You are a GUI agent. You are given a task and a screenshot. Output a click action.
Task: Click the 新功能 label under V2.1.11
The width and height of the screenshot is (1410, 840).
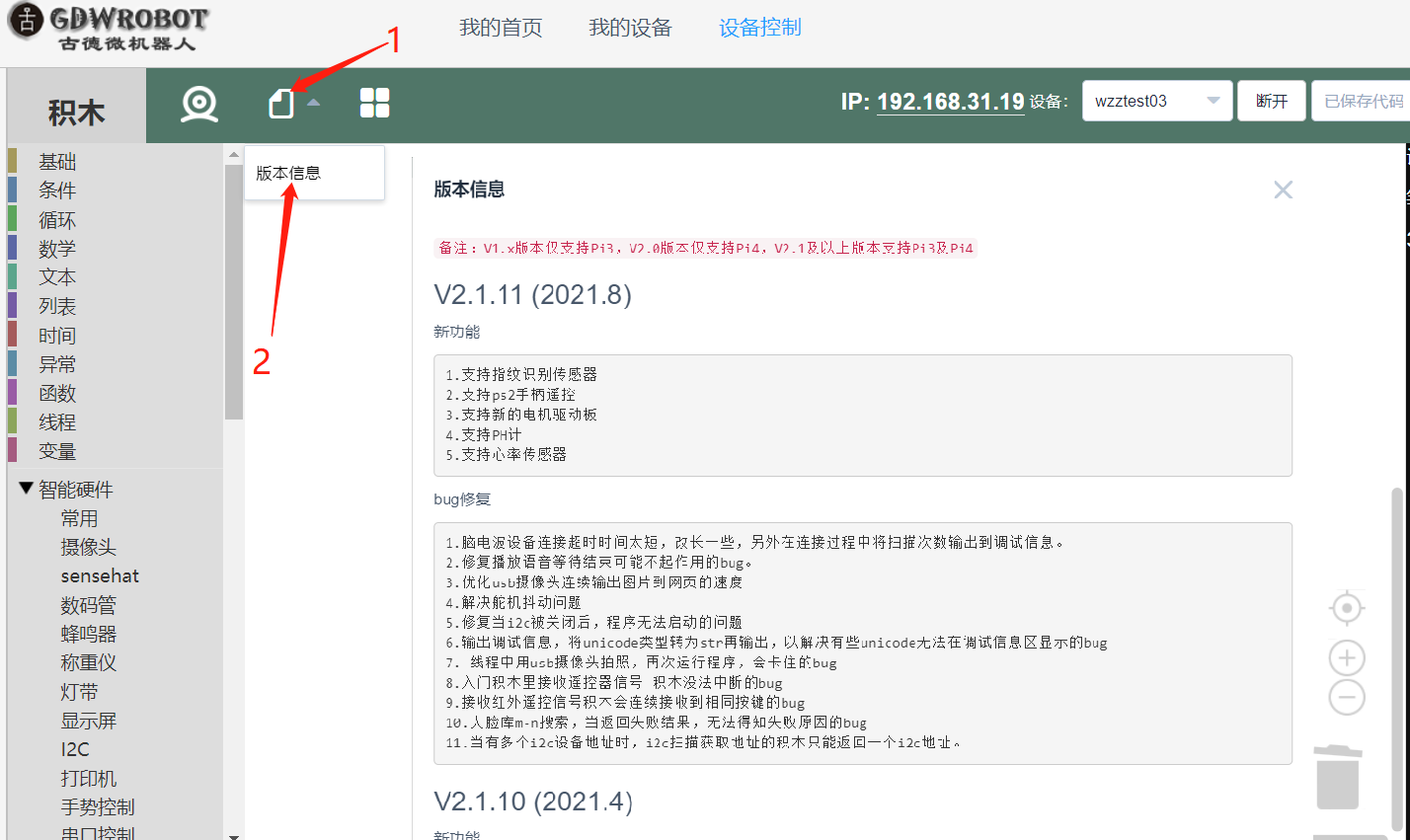(x=457, y=332)
